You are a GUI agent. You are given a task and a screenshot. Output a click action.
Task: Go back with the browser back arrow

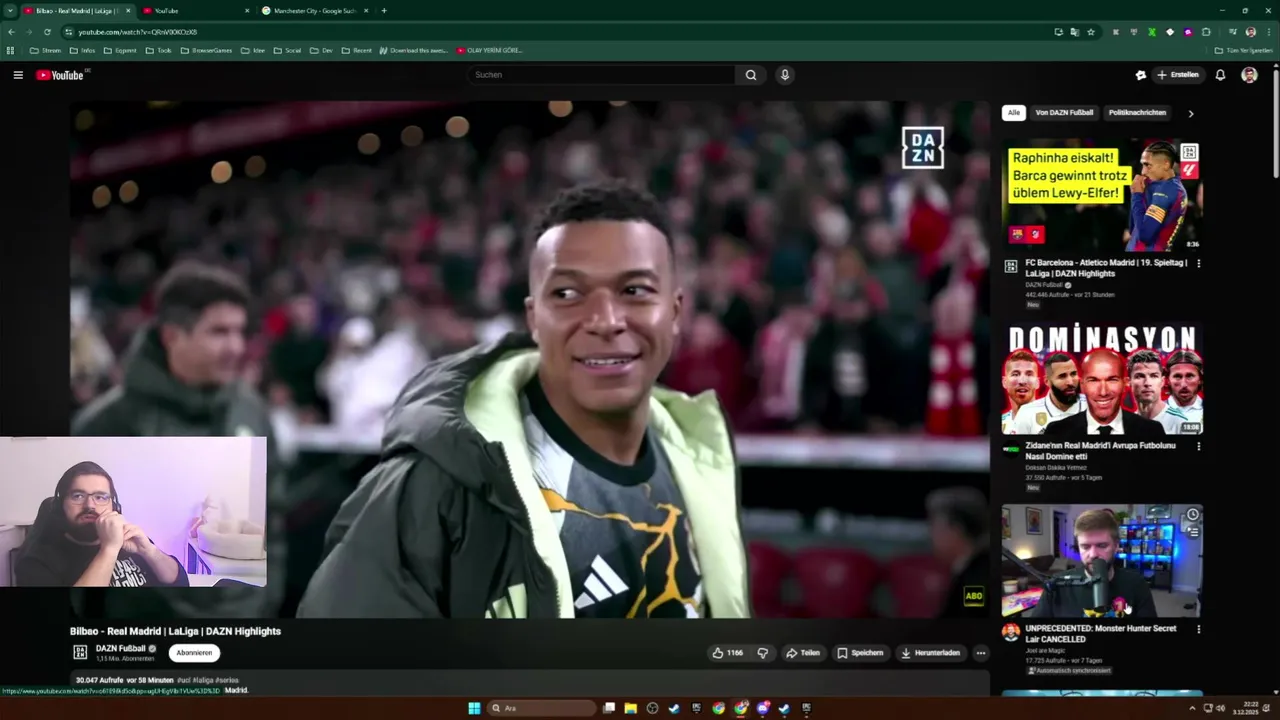point(11,32)
